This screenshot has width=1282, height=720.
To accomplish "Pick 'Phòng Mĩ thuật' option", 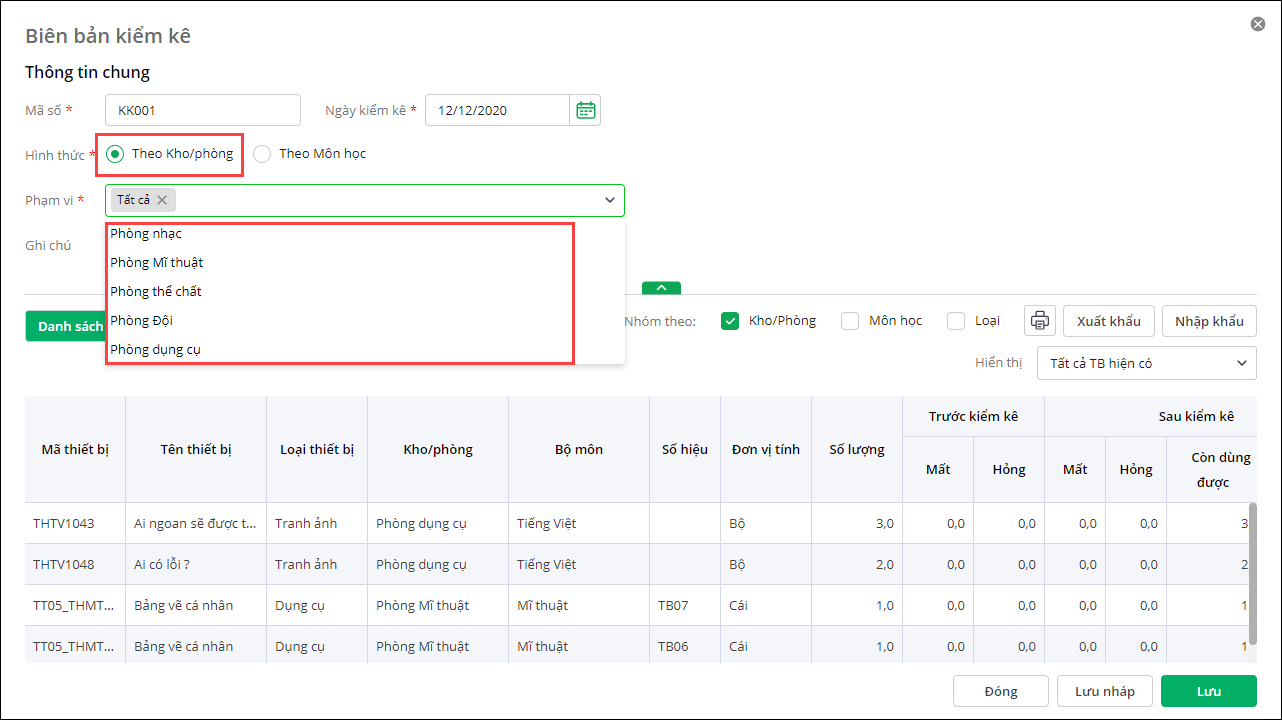I will pyautogui.click(x=157, y=263).
